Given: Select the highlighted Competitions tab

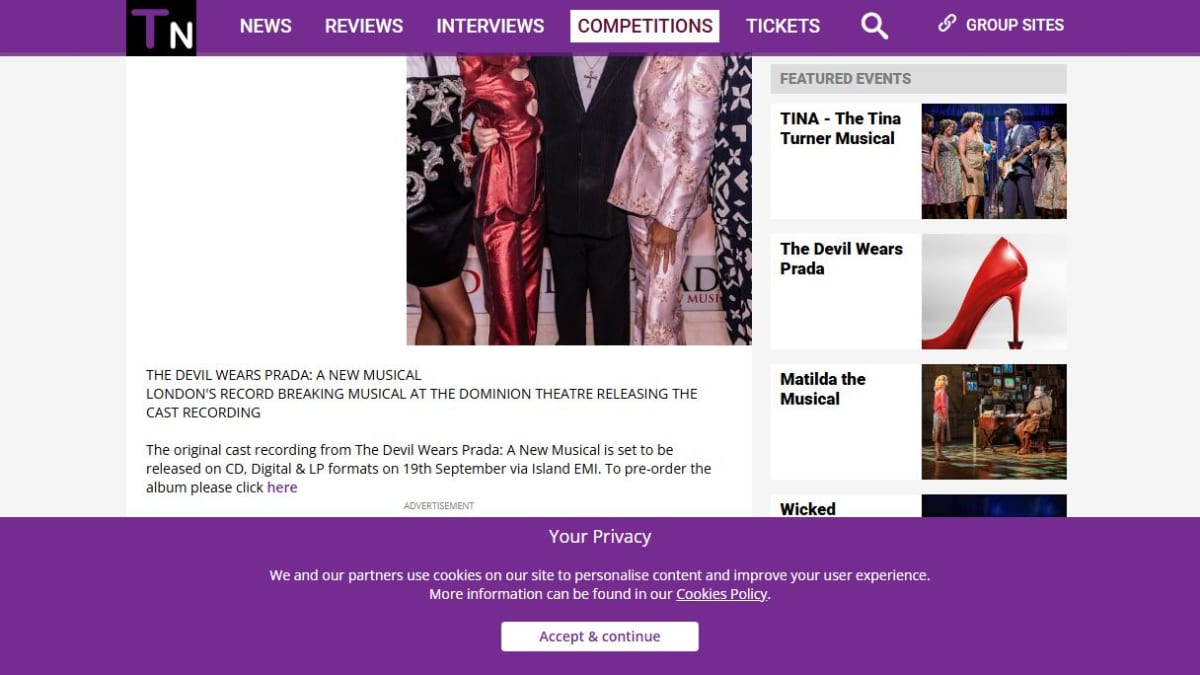Looking at the screenshot, I should (x=645, y=26).
